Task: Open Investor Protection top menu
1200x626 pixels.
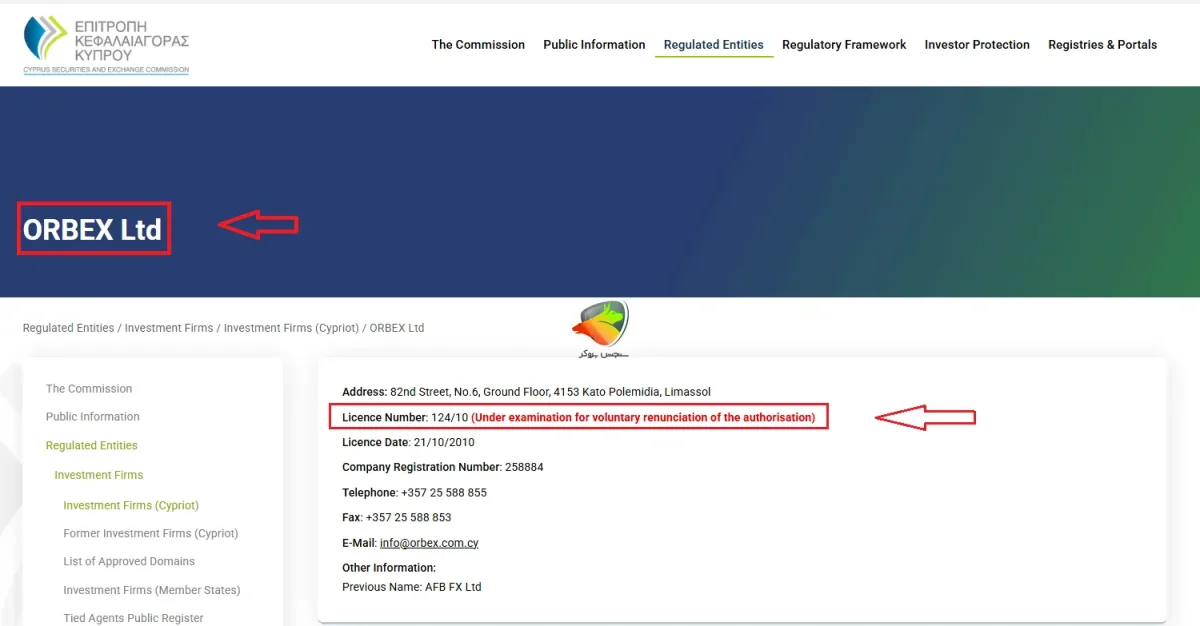Action: click(x=977, y=45)
